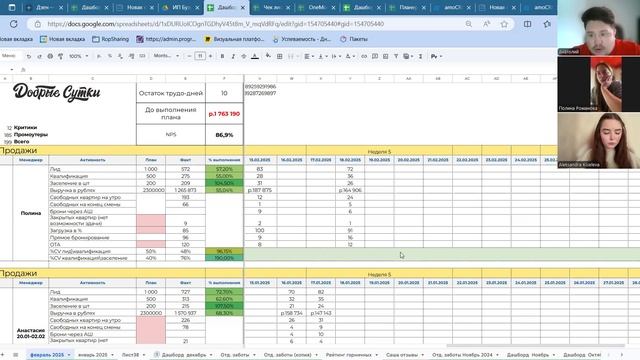This screenshot has height=360, width=640.
Task: Click the Create filter icon
Action: 396,56
